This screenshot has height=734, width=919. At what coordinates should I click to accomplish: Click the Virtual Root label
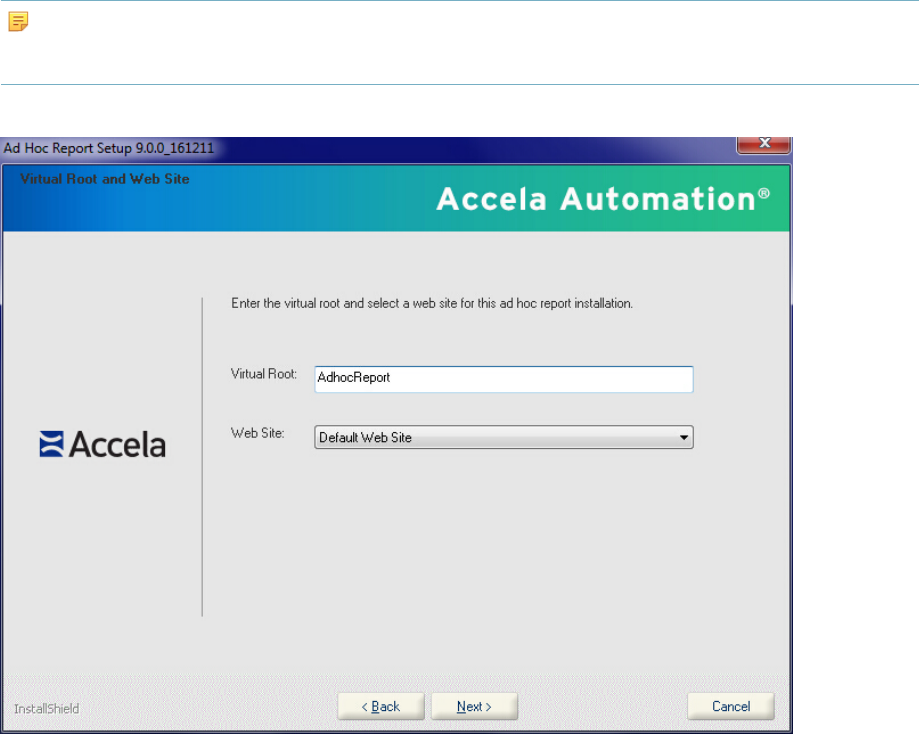click(x=264, y=374)
